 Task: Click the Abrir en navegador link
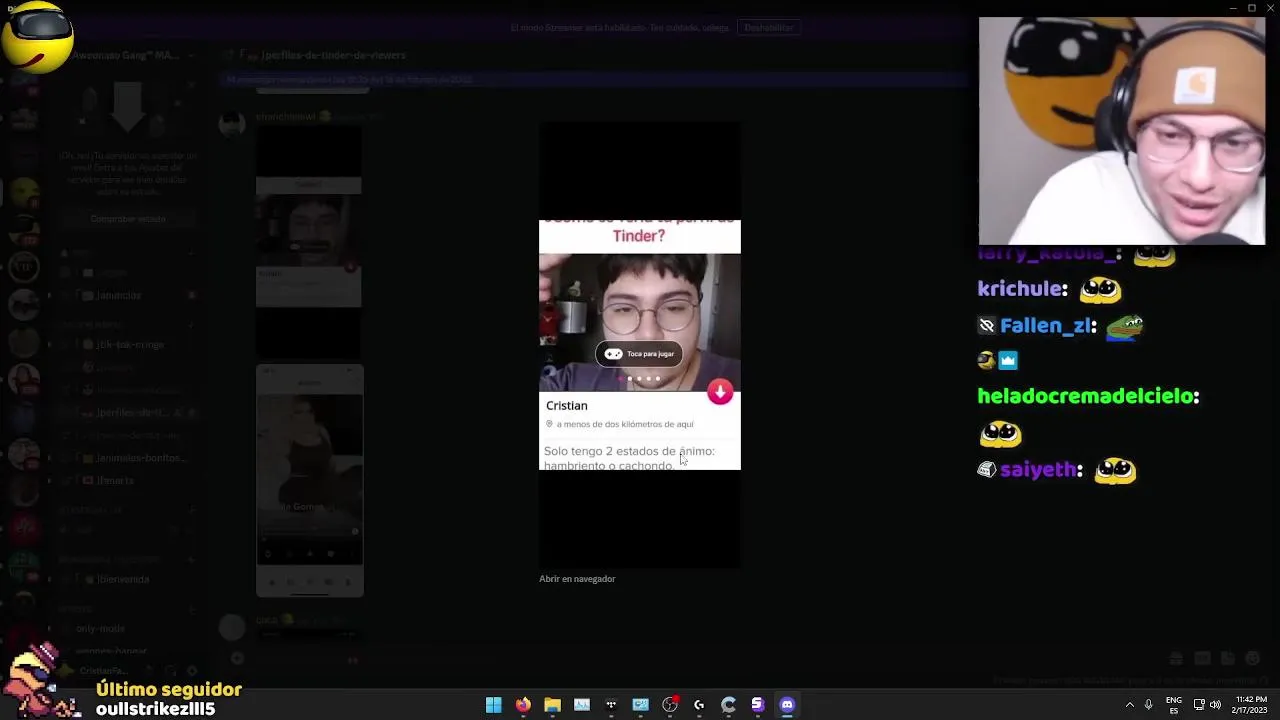577,579
